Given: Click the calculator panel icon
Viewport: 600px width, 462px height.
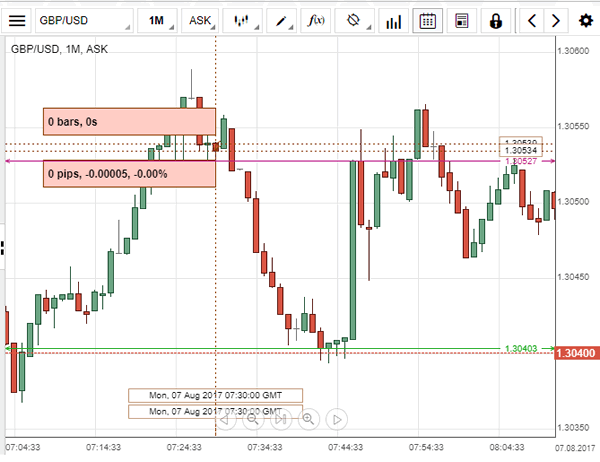Looking at the screenshot, I should coord(461,21).
